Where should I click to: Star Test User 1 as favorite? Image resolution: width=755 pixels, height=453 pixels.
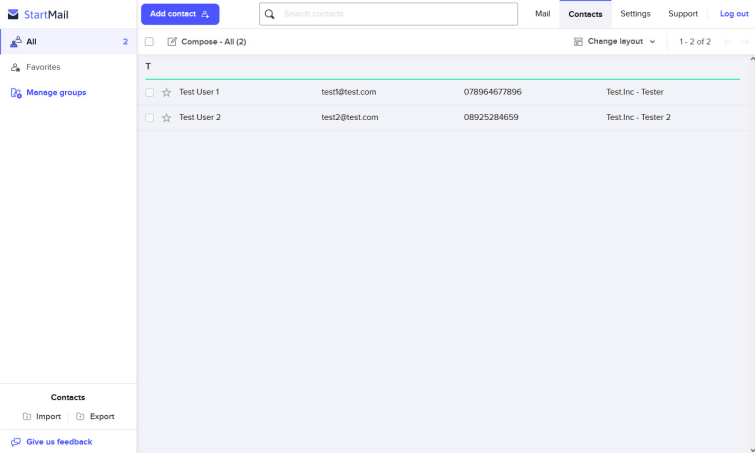167,92
